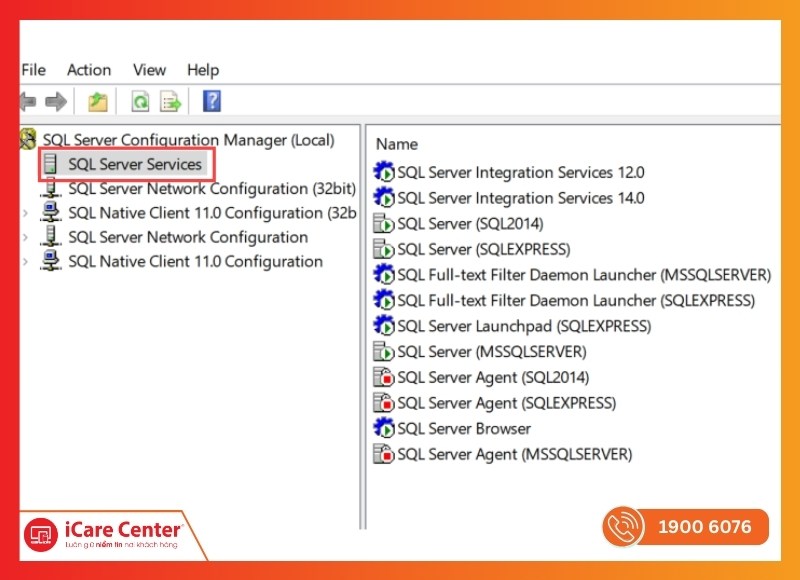Select SQL Server Agent (SQL2014)

click(x=493, y=377)
